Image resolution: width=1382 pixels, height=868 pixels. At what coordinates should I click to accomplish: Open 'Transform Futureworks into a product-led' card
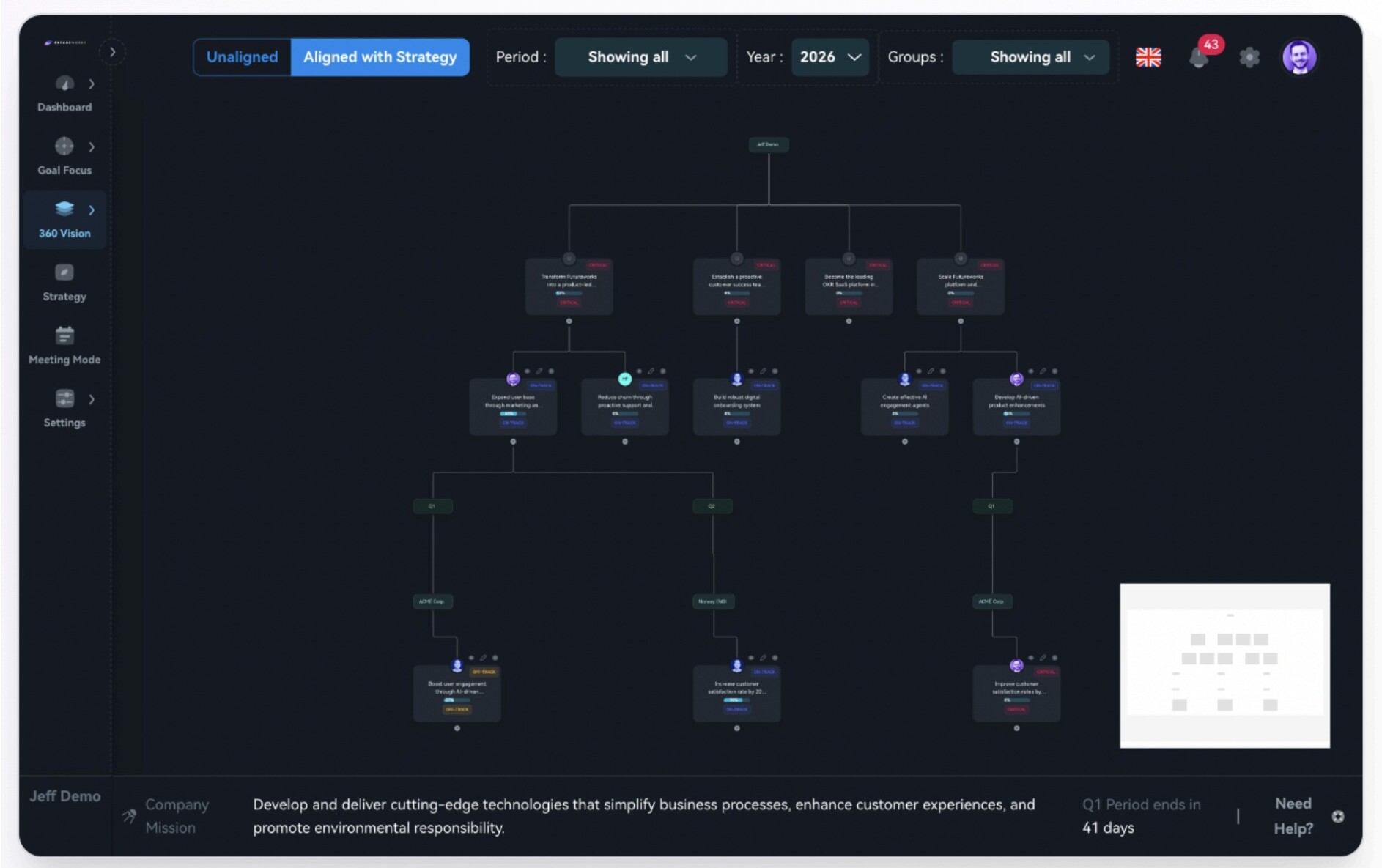569,286
